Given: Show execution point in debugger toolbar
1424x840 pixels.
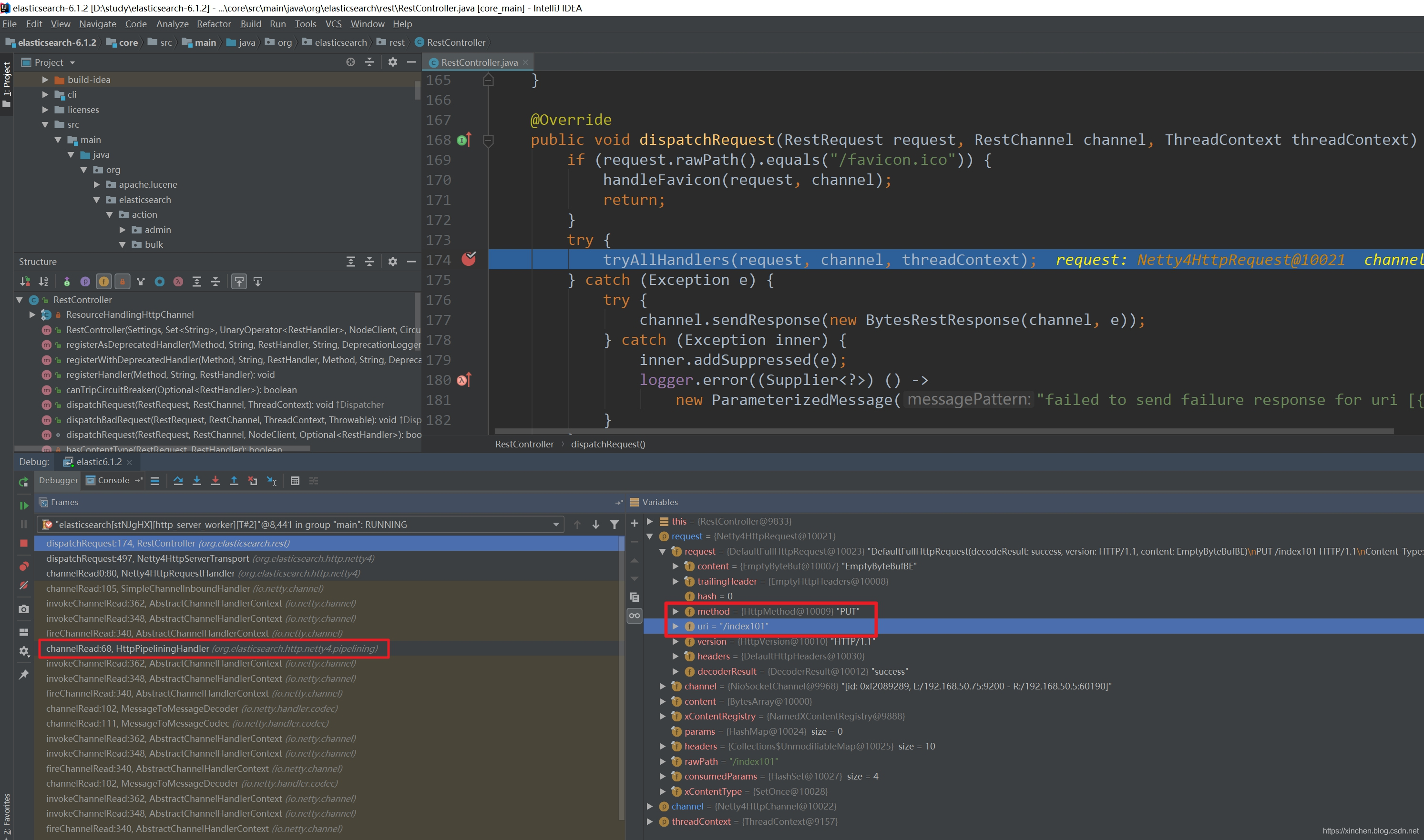Looking at the screenshot, I should click(155, 481).
